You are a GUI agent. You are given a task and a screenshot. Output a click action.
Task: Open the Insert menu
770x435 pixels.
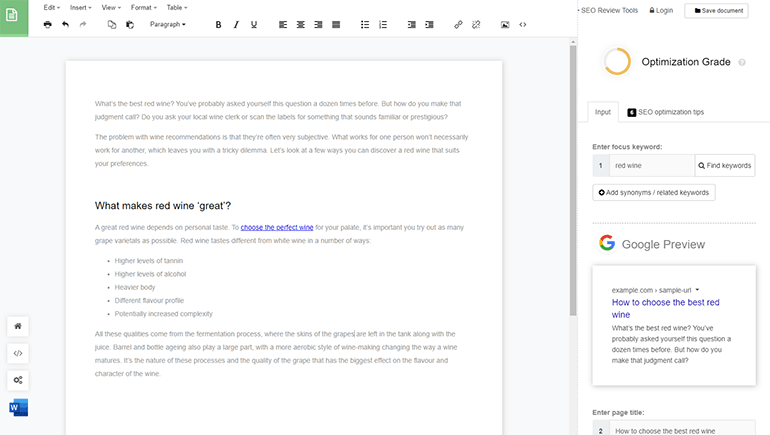pyautogui.click(x=82, y=7)
